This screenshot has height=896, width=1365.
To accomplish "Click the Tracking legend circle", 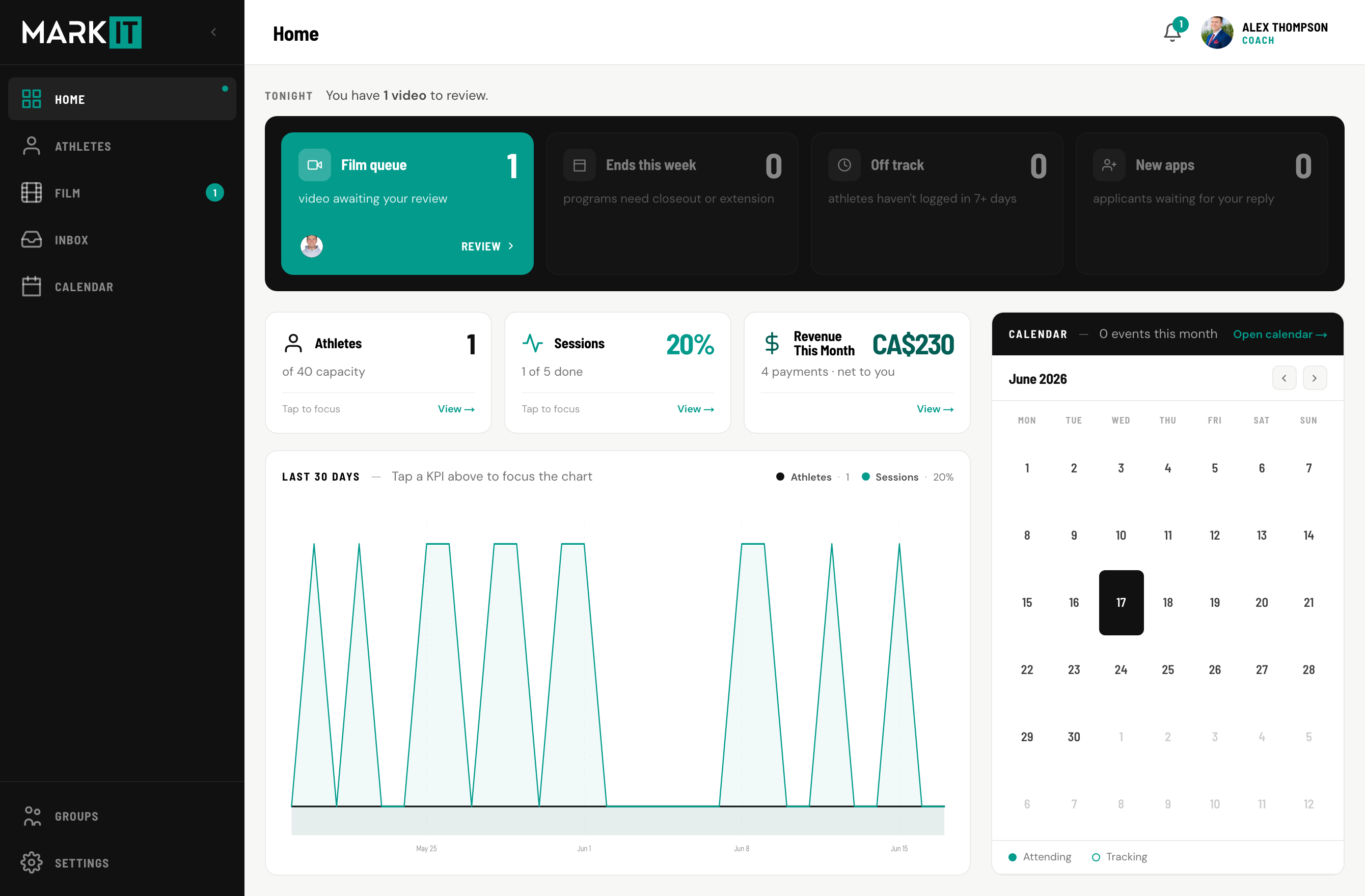I will (1096, 857).
